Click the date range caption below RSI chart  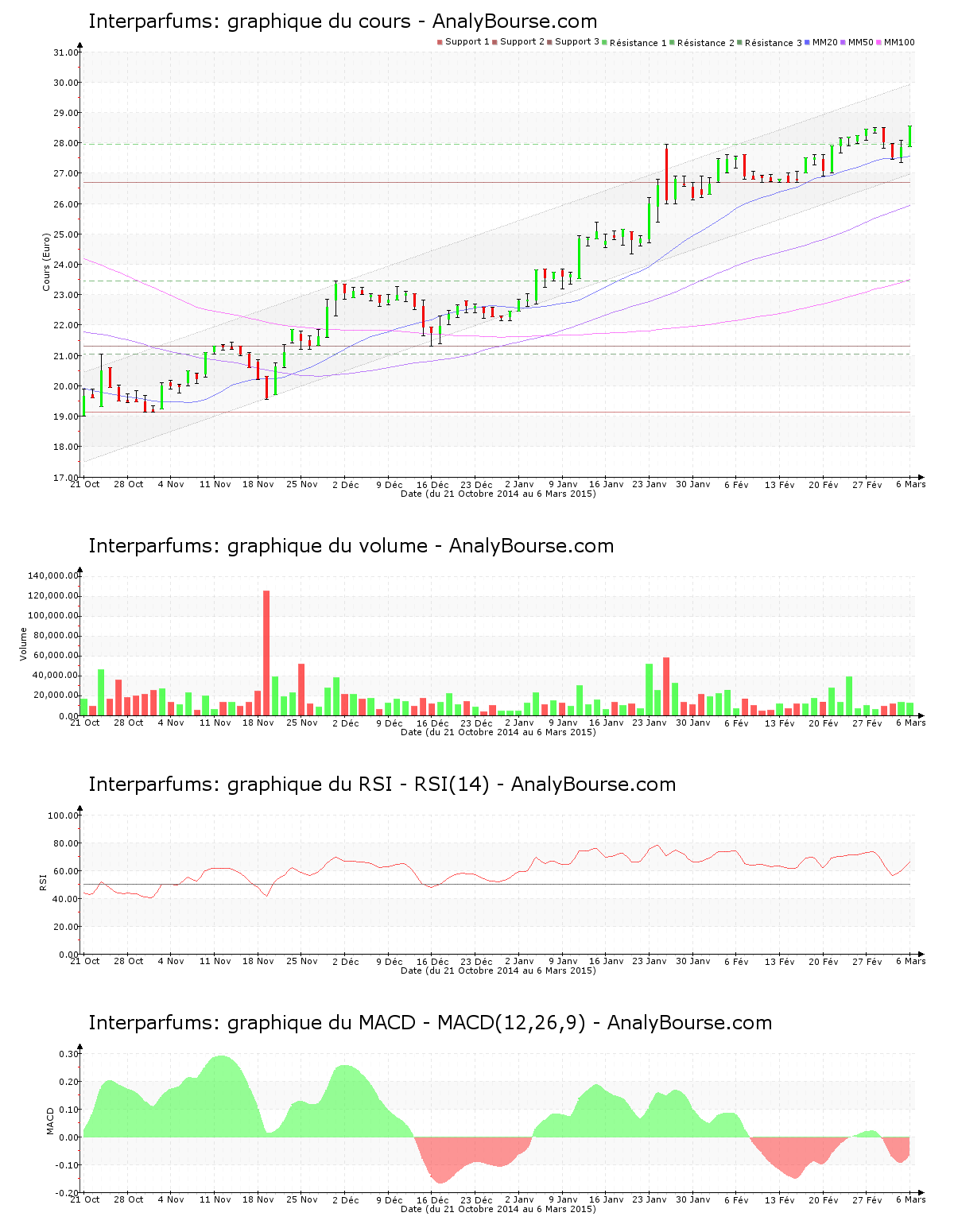[x=498, y=970]
